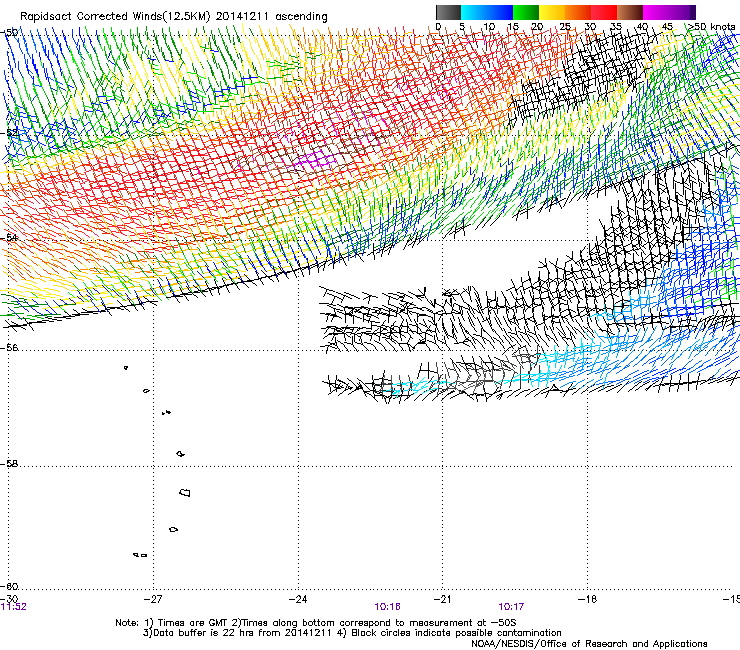Pick the red 30-35 knots legend swatch
740x650 pixels.
[604, 12]
